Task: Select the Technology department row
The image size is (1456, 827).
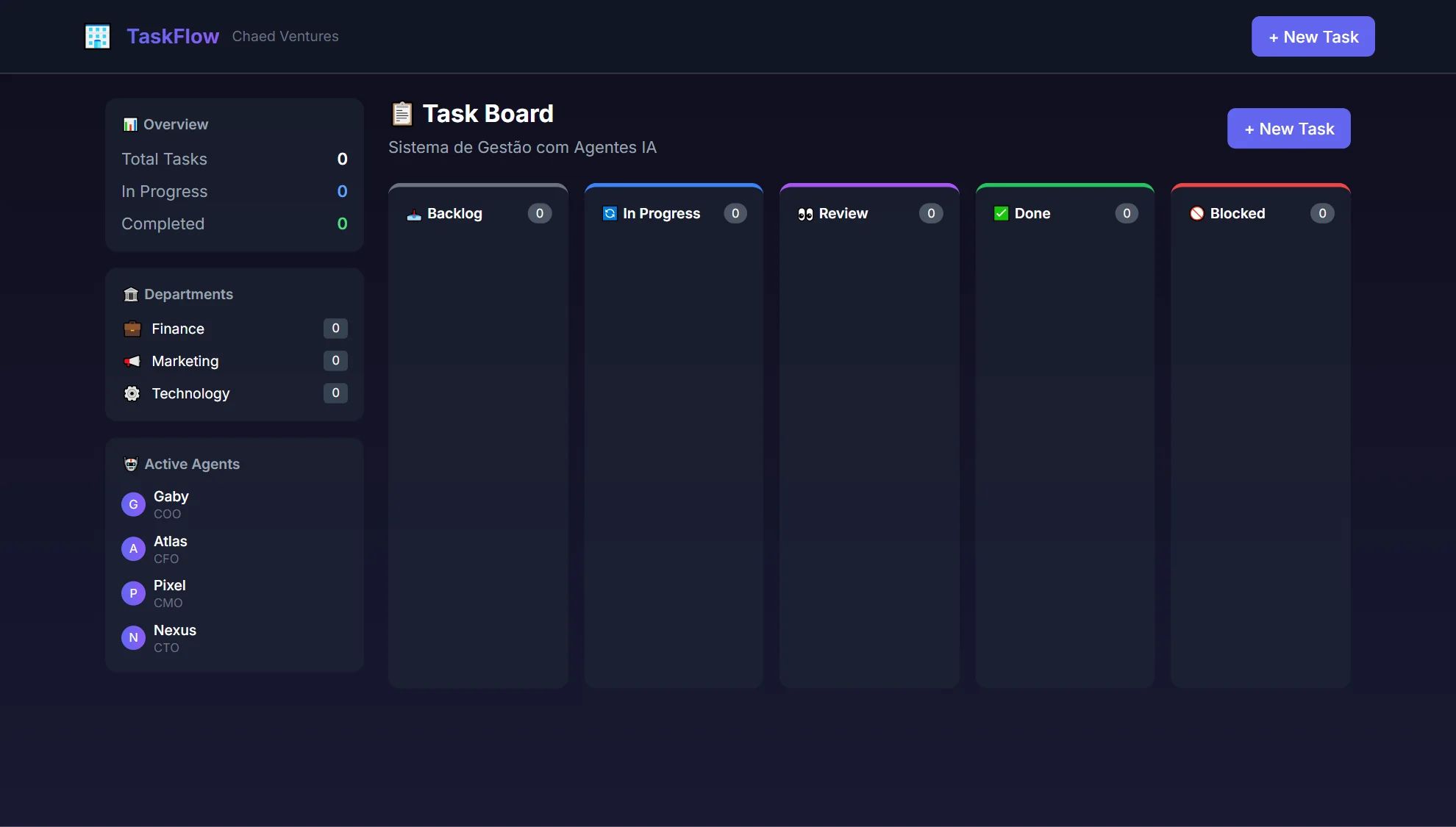Action: click(x=235, y=393)
